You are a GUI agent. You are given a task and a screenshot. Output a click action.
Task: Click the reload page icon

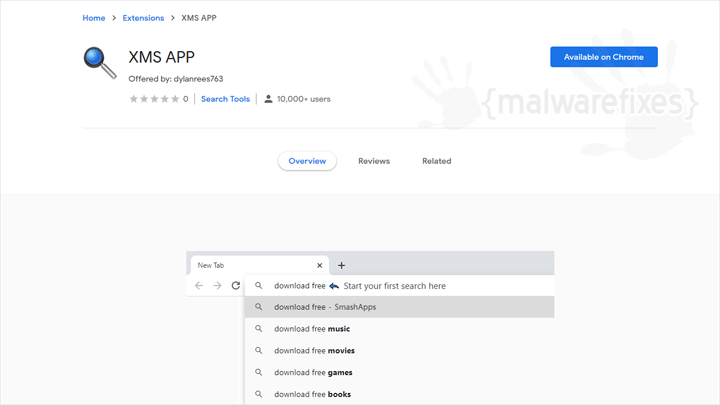pyautogui.click(x=236, y=286)
